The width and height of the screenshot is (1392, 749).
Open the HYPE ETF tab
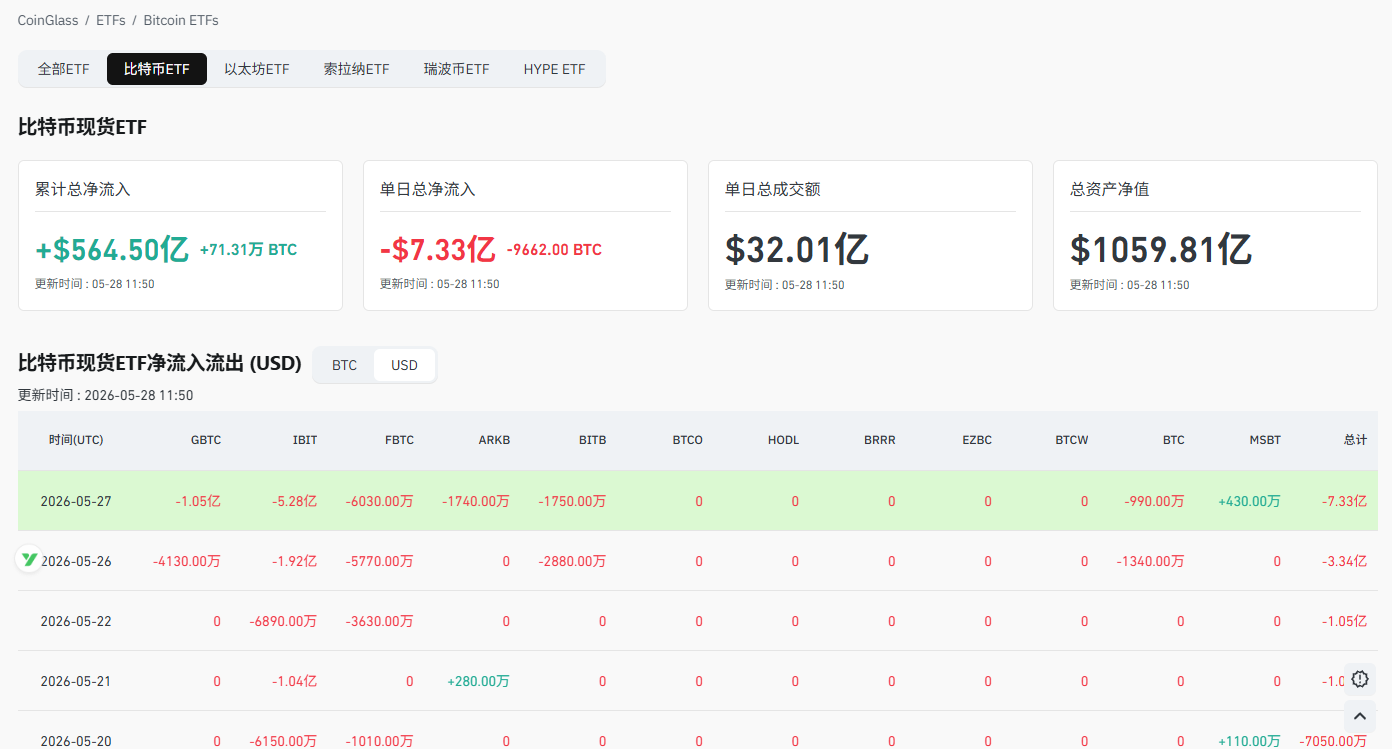[x=554, y=69]
